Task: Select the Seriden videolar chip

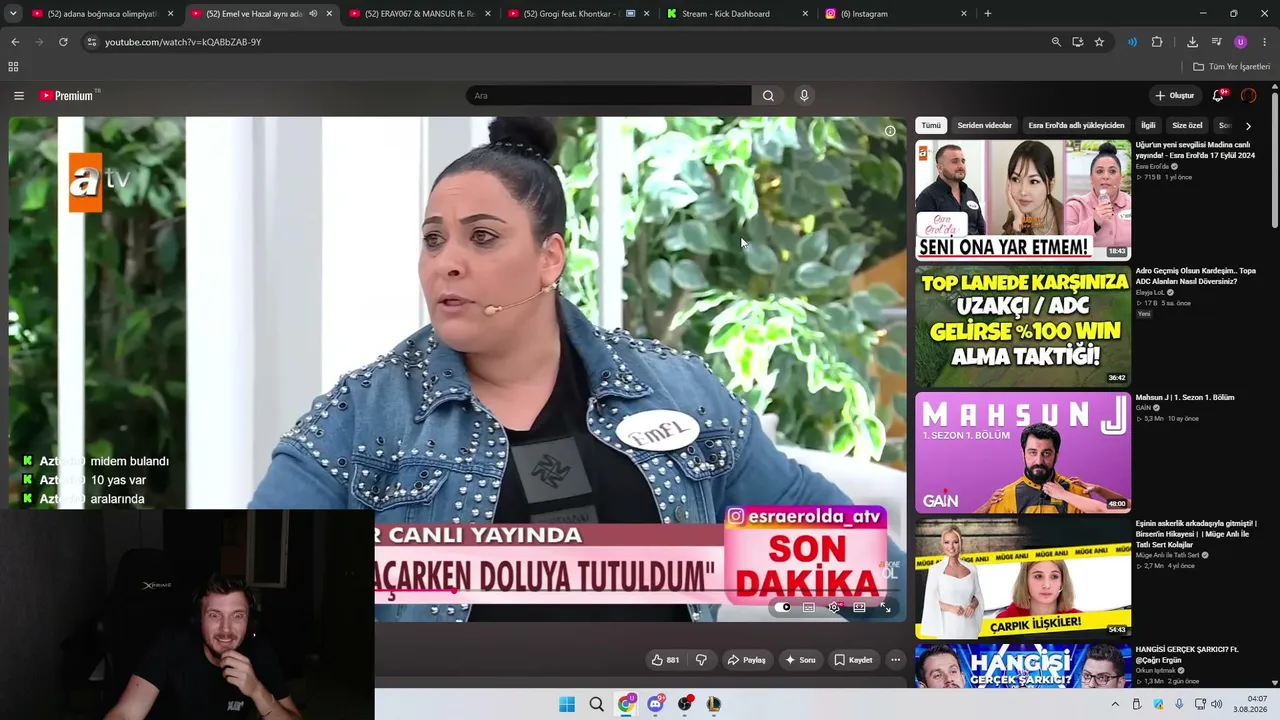Action: click(985, 126)
